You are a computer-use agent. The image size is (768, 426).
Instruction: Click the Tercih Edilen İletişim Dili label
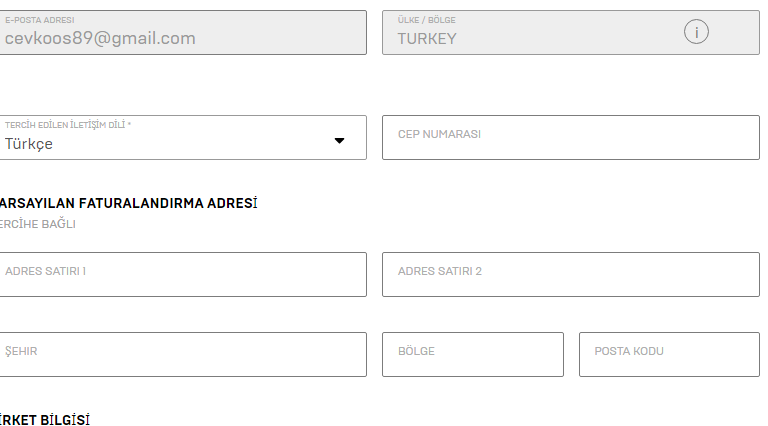tap(67, 125)
